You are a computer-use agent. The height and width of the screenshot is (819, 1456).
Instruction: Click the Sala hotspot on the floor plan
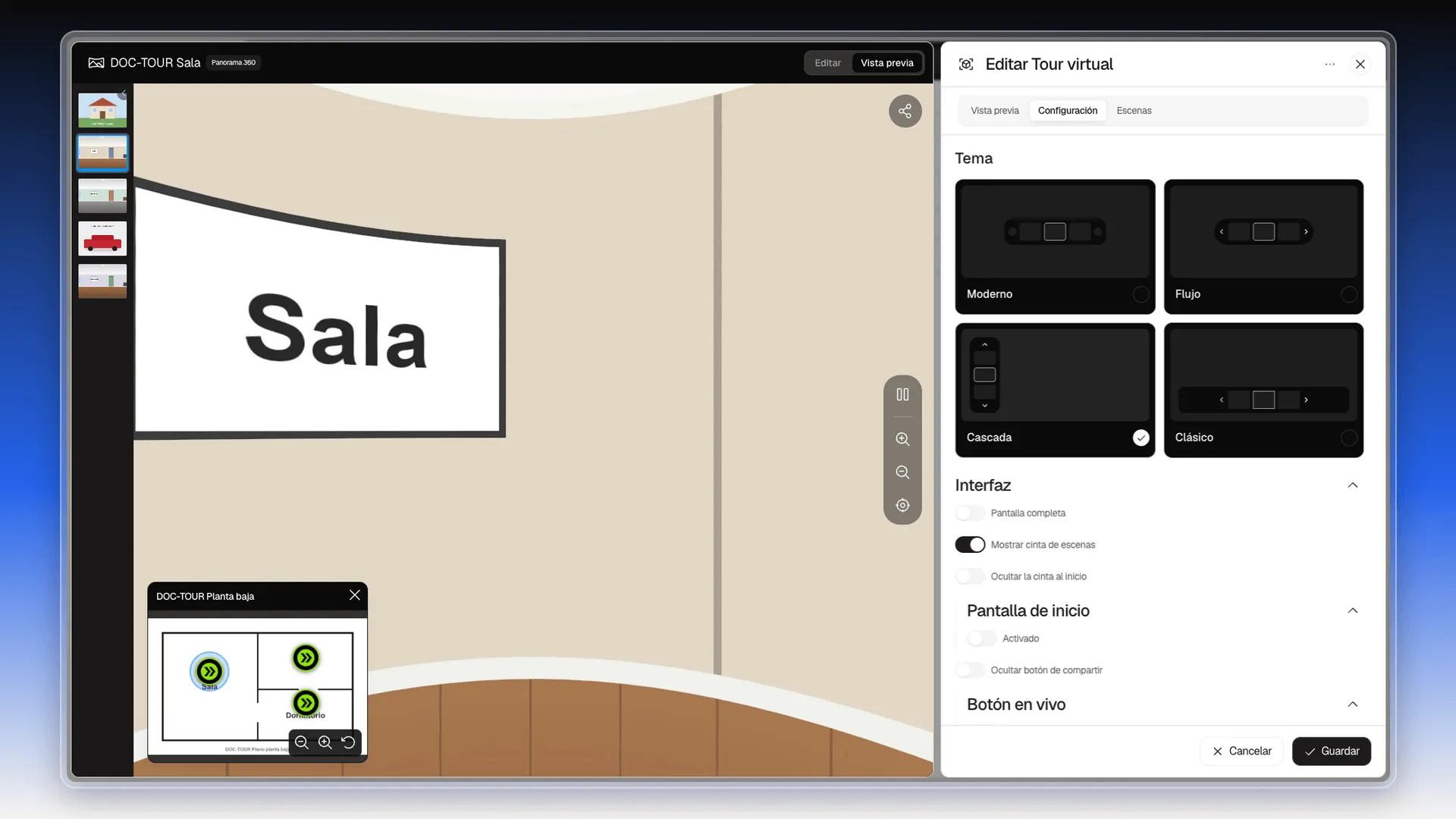coord(209,671)
